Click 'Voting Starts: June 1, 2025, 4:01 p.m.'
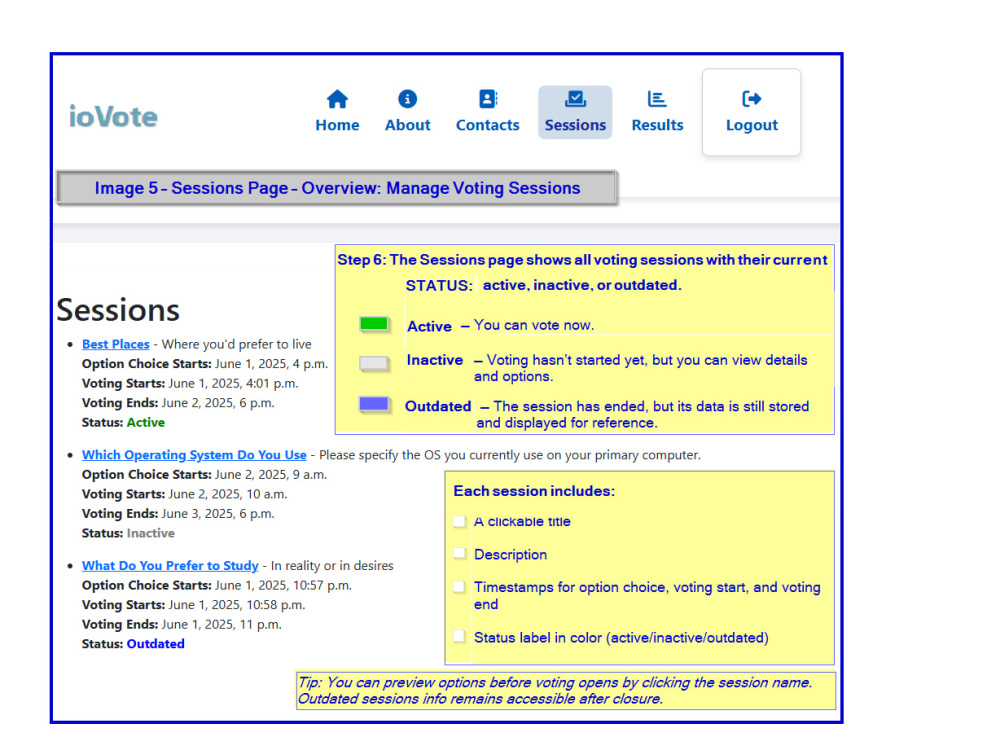Screen dimensions: 1000x750 (x=190, y=383)
